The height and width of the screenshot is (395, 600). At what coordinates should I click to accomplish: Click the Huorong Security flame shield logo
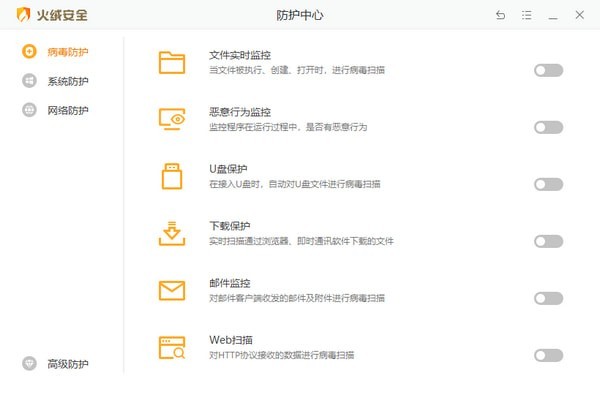point(23,15)
